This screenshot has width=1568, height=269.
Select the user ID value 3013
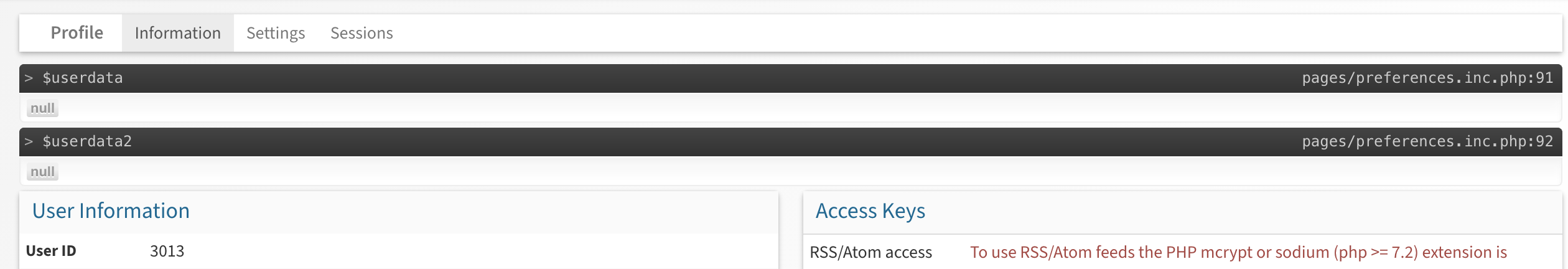167,251
